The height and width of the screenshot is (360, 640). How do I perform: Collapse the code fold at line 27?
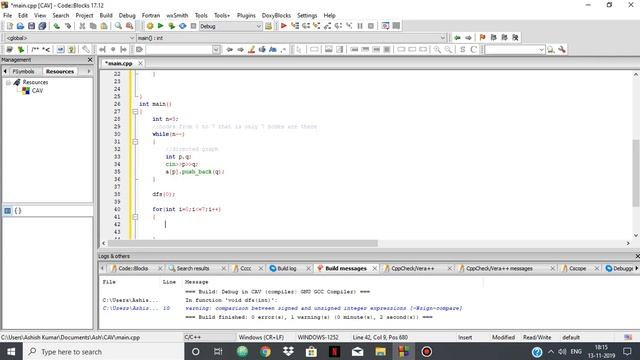(135, 111)
